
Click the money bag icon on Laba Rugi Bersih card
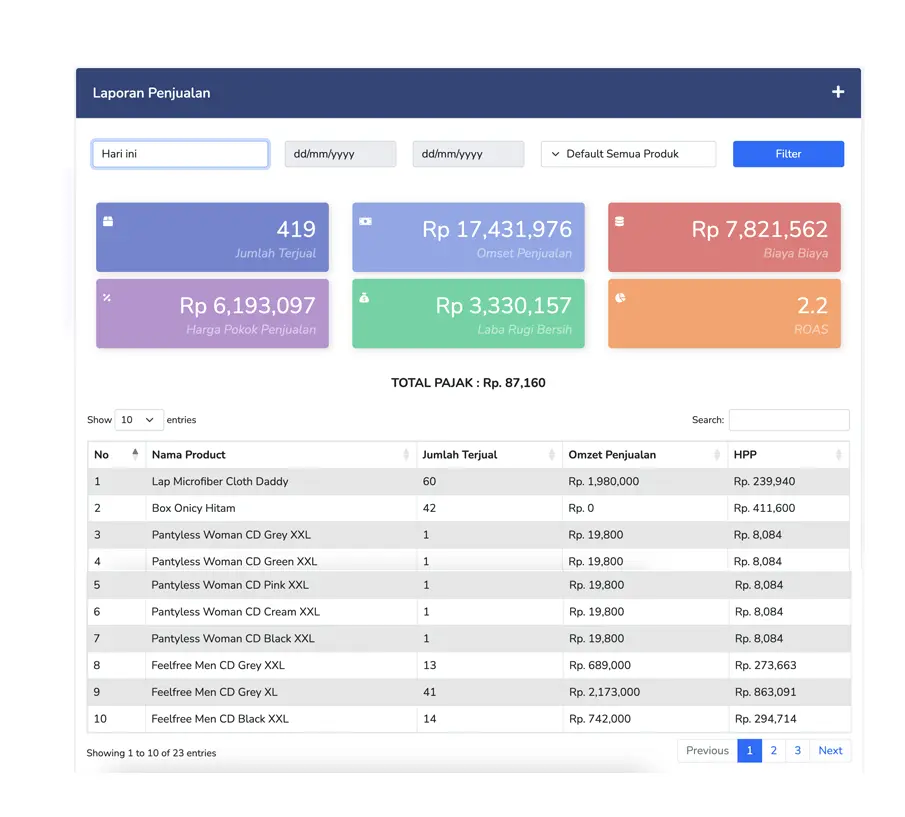click(365, 297)
